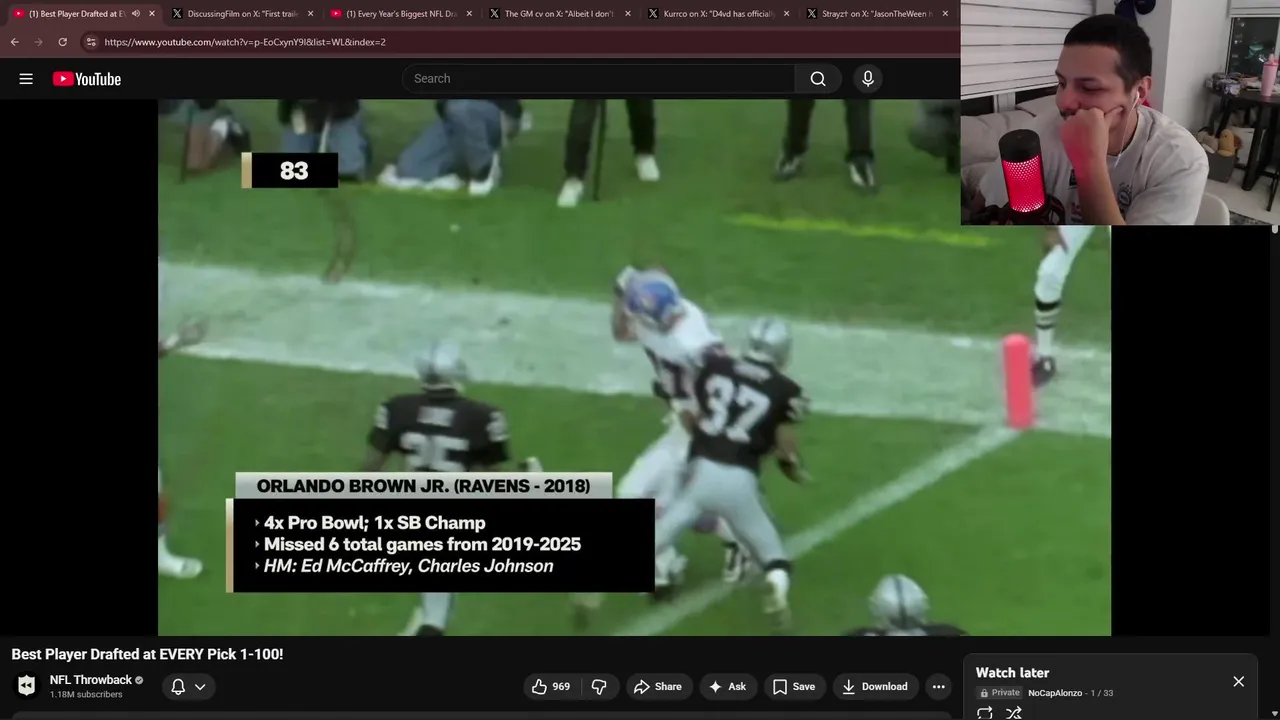Image resolution: width=1280 pixels, height=720 pixels.
Task: Download the video
Action: pyautogui.click(x=875, y=686)
